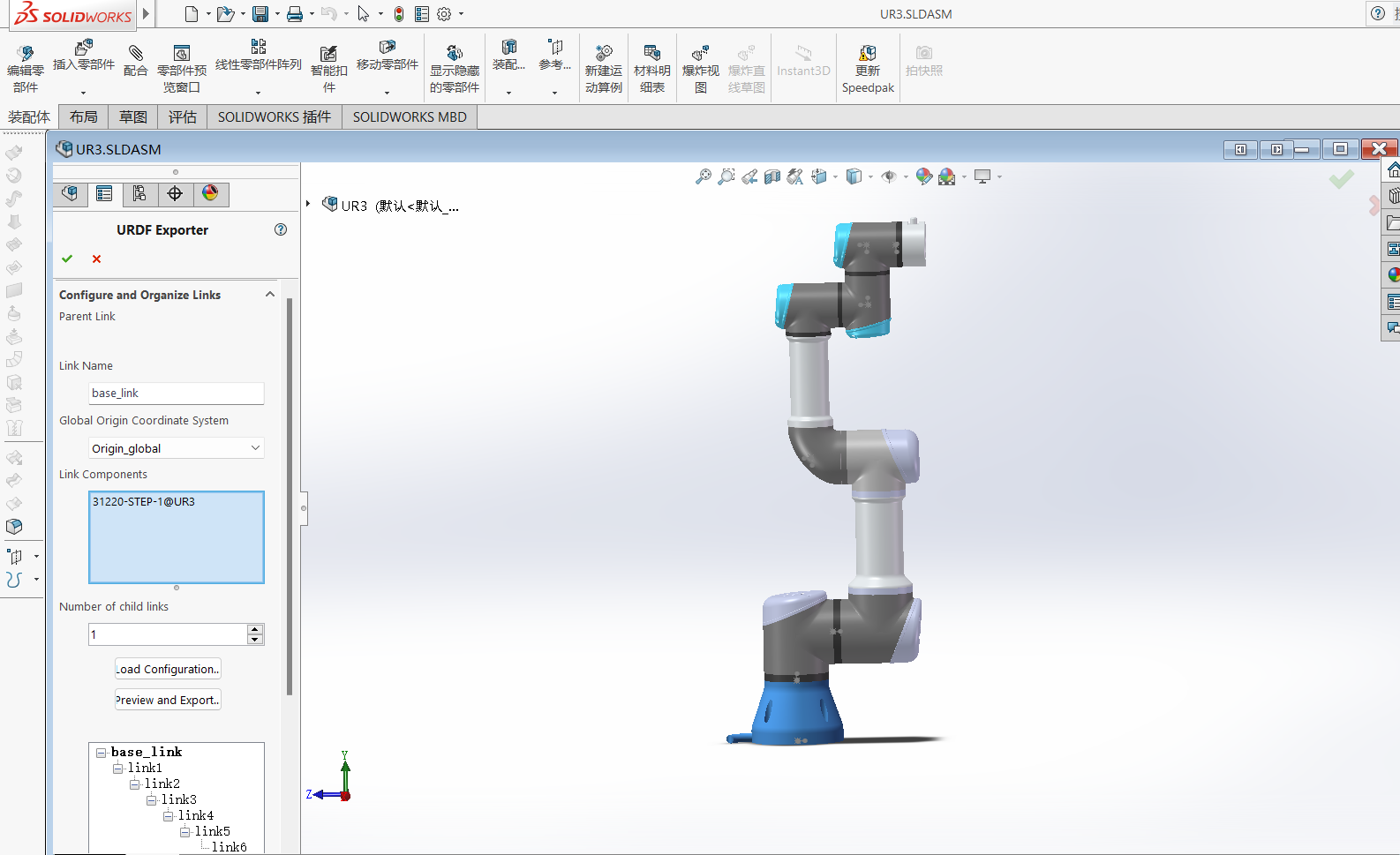Click the Rebuild traffic light icon

point(399,14)
